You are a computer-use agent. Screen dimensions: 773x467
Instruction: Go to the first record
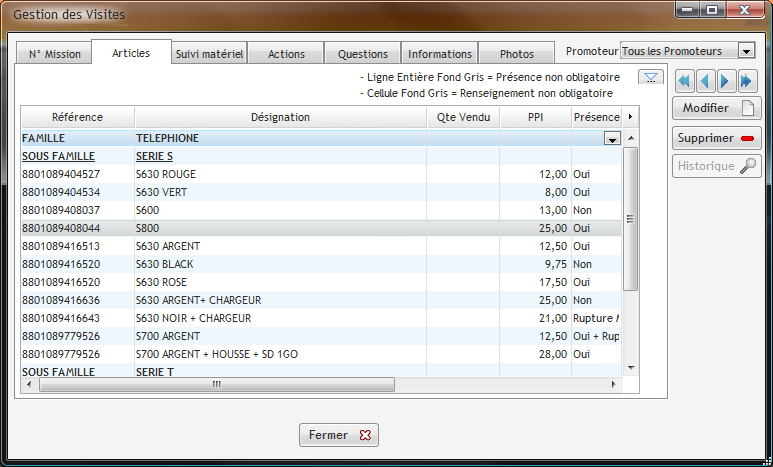pyautogui.click(x=685, y=81)
